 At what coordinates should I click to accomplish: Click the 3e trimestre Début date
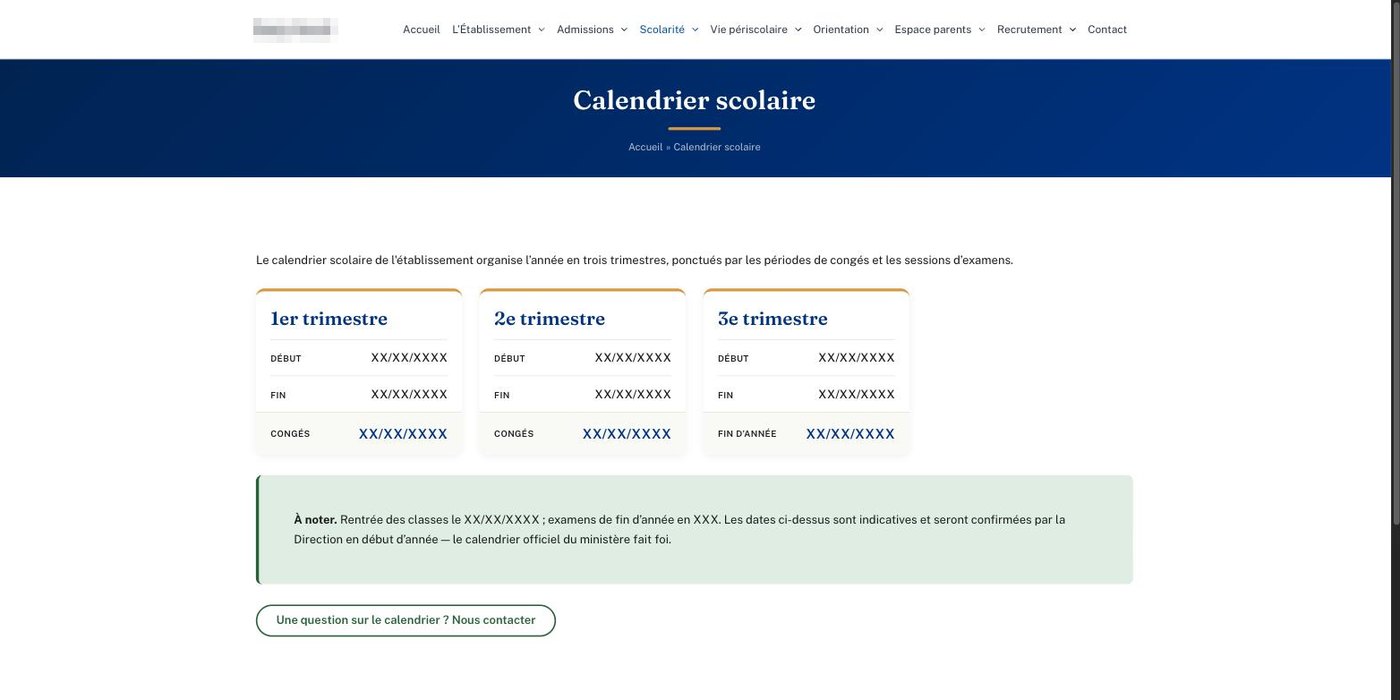(857, 358)
